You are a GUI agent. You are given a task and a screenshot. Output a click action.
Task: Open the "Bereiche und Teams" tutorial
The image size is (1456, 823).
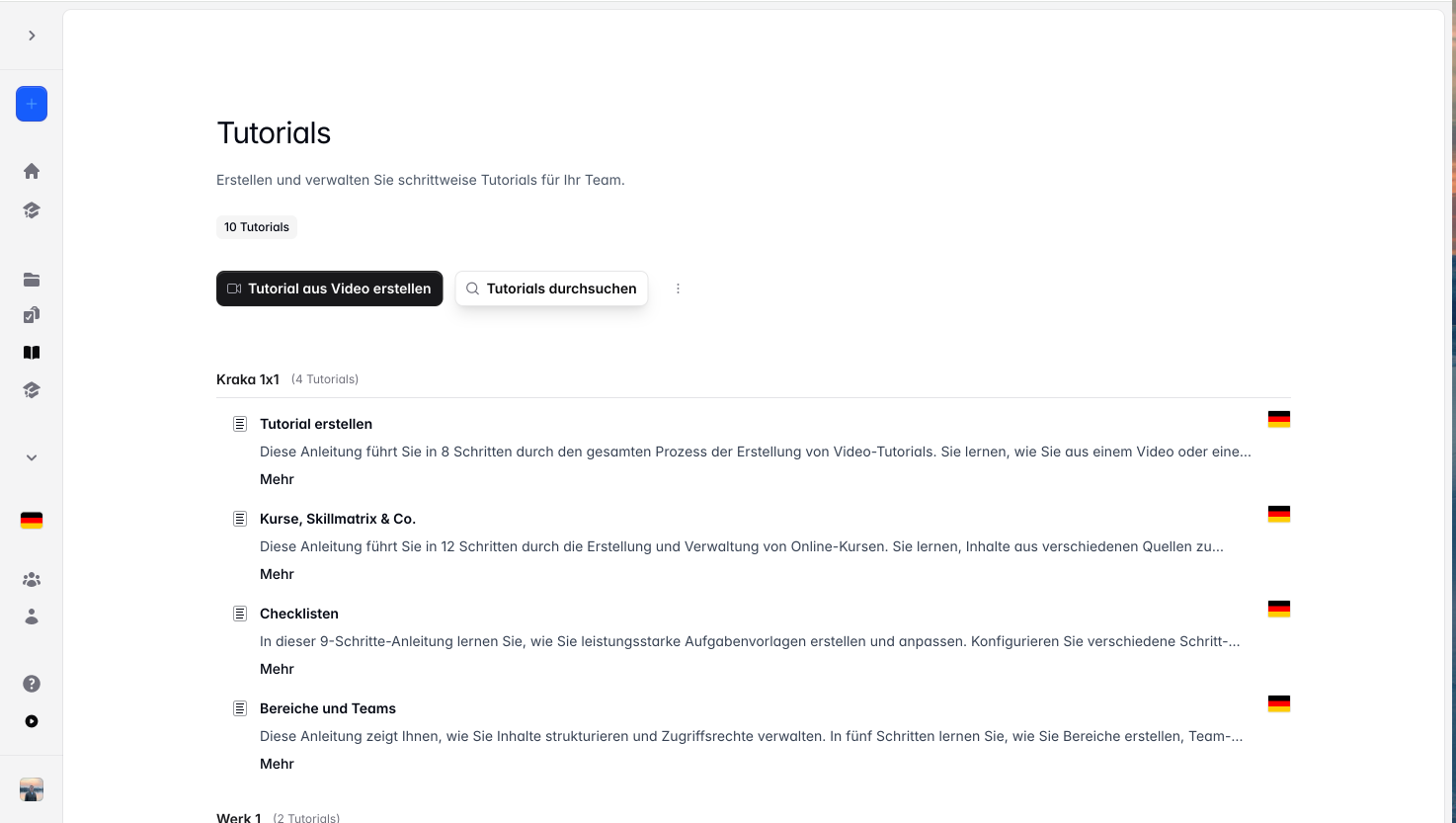pyautogui.click(x=328, y=708)
